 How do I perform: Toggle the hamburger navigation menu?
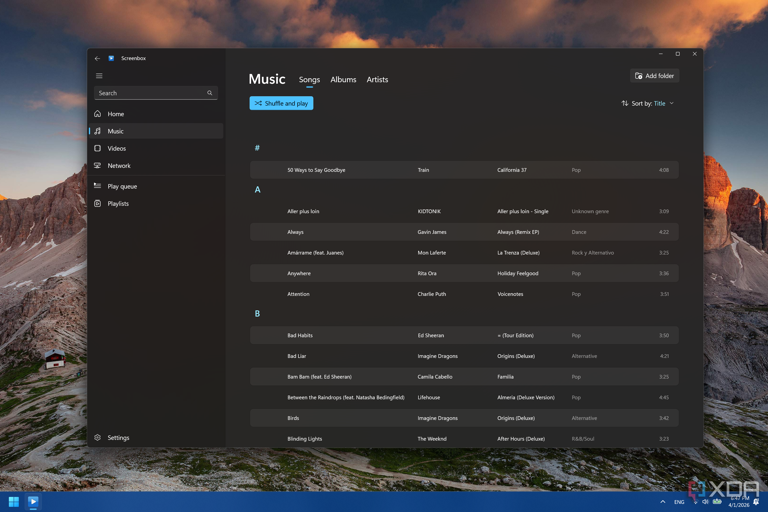tap(99, 76)
